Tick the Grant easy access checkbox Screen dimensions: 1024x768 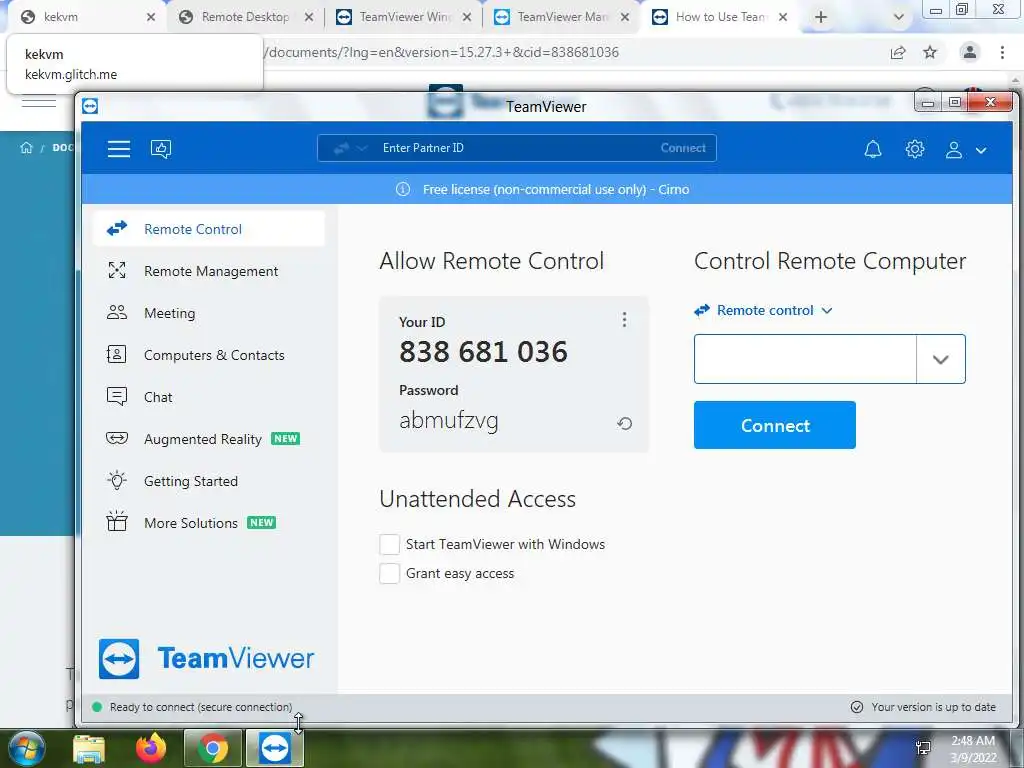click(x=389, y=573)
